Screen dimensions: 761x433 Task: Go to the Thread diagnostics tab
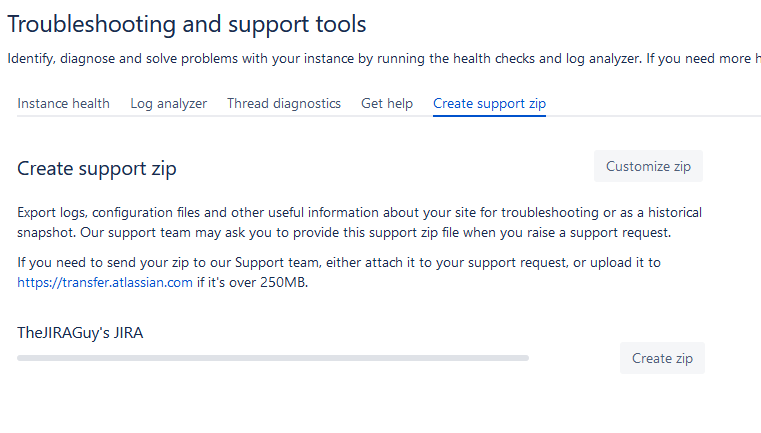[x=283, y=103]
